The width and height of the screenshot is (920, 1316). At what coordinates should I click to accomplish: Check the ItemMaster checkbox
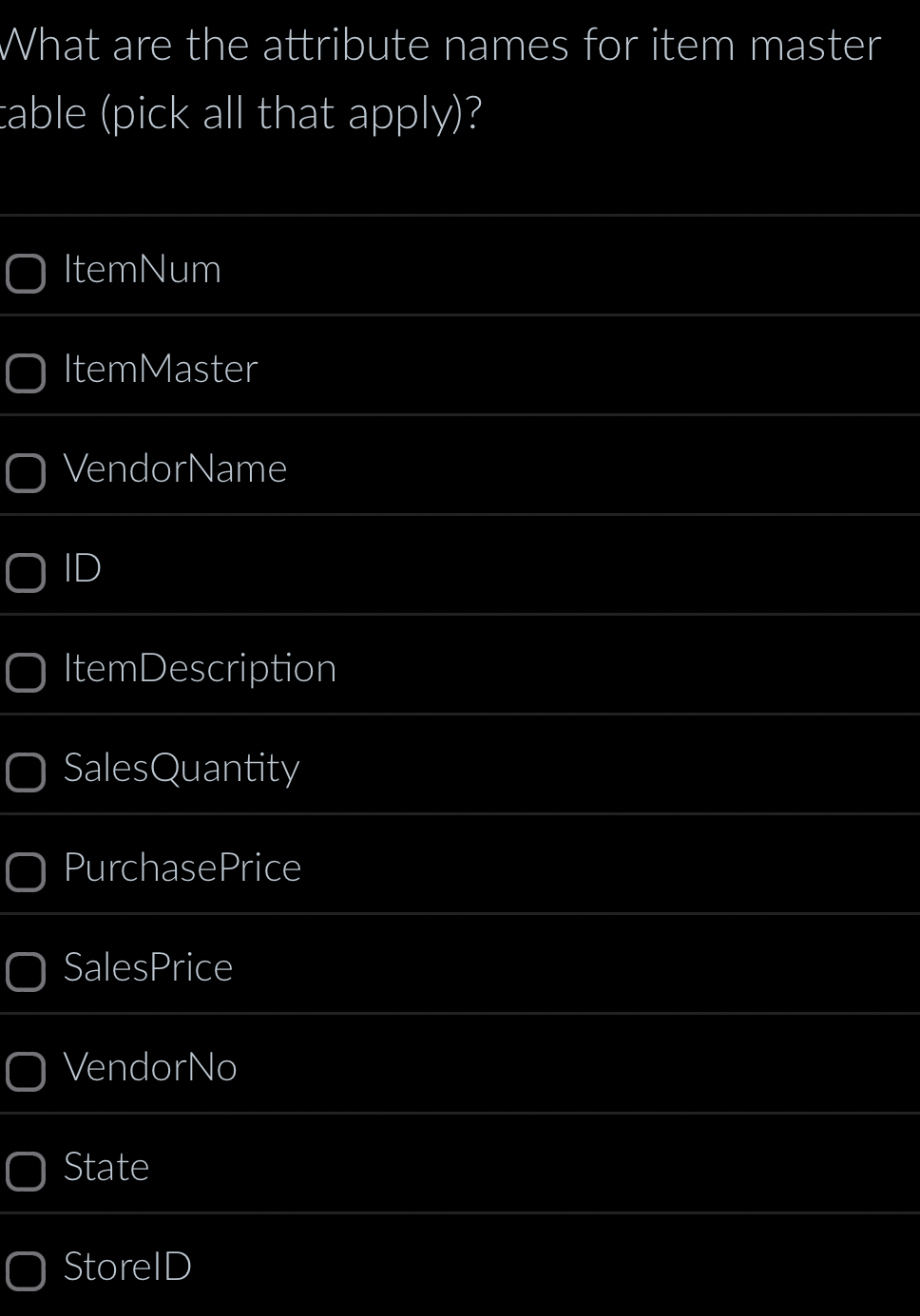26,373
